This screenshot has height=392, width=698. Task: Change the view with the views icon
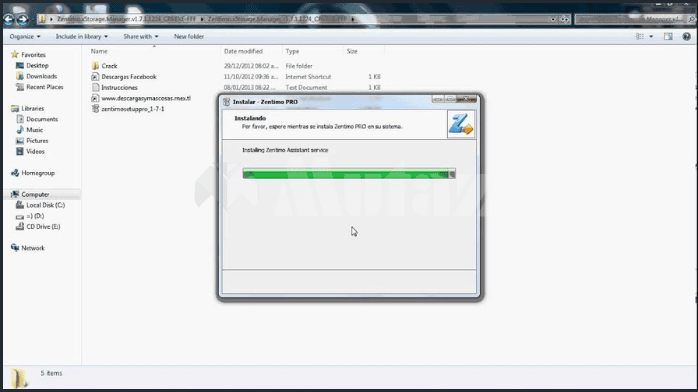(640, 36)
